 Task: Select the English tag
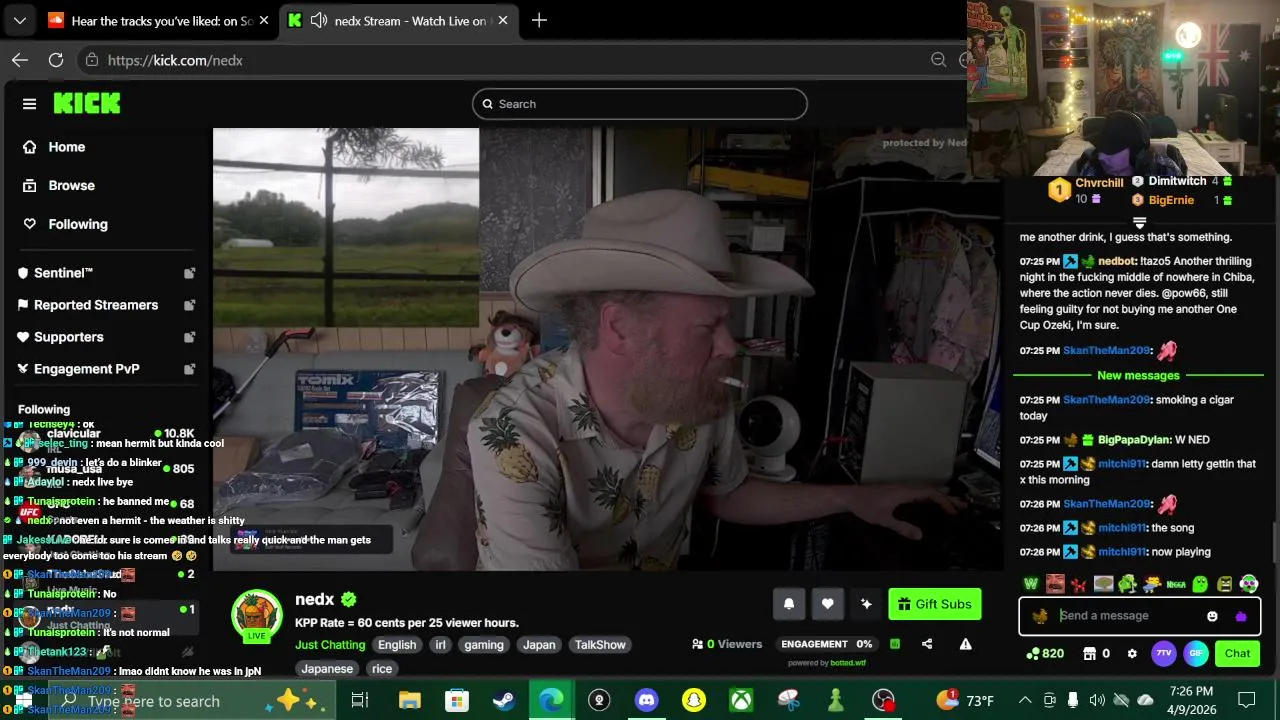(x=397, y=645)
